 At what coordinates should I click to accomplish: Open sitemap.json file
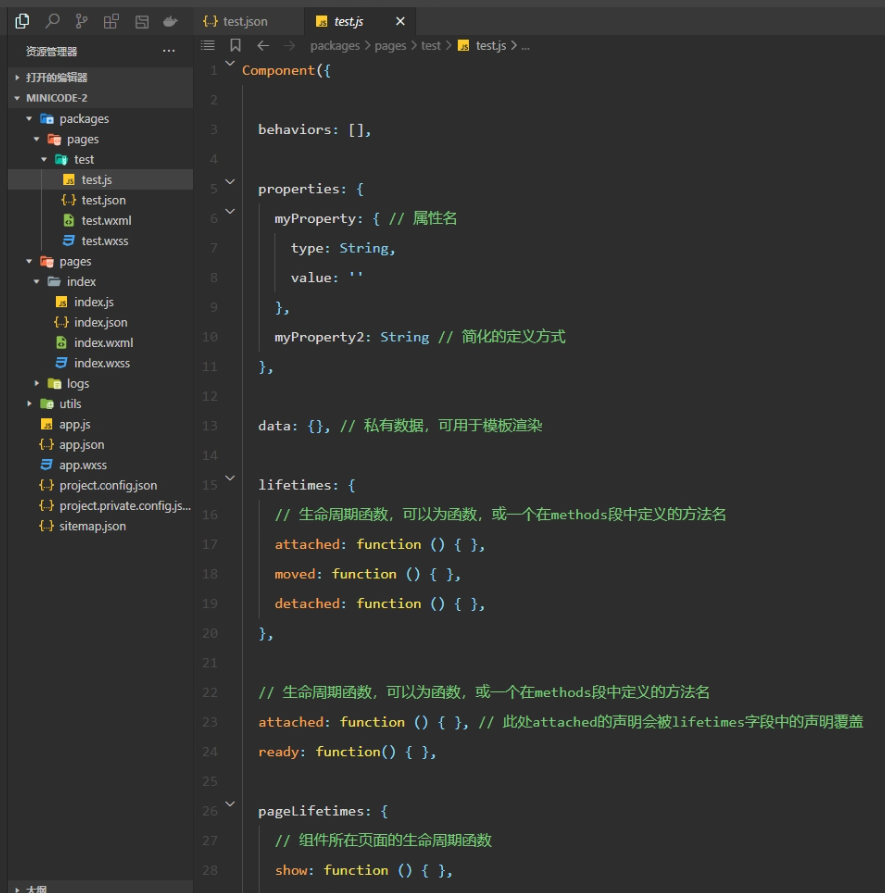(100, 526)
